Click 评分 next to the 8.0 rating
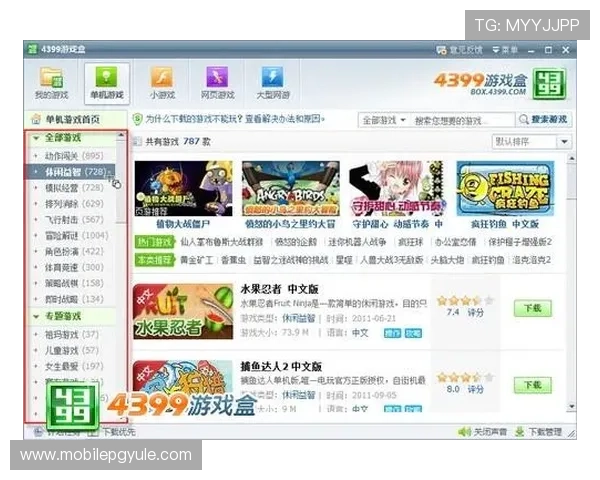The width and height of the screenshot is (600, 480). click(476, 389)
